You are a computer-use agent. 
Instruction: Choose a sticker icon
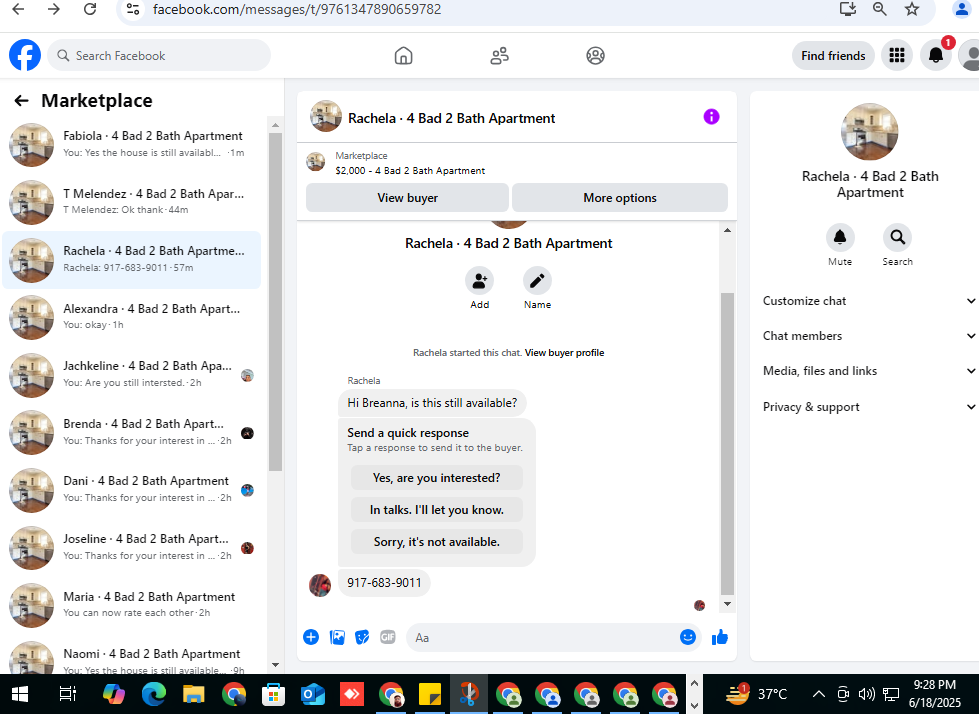click(362, 637)
